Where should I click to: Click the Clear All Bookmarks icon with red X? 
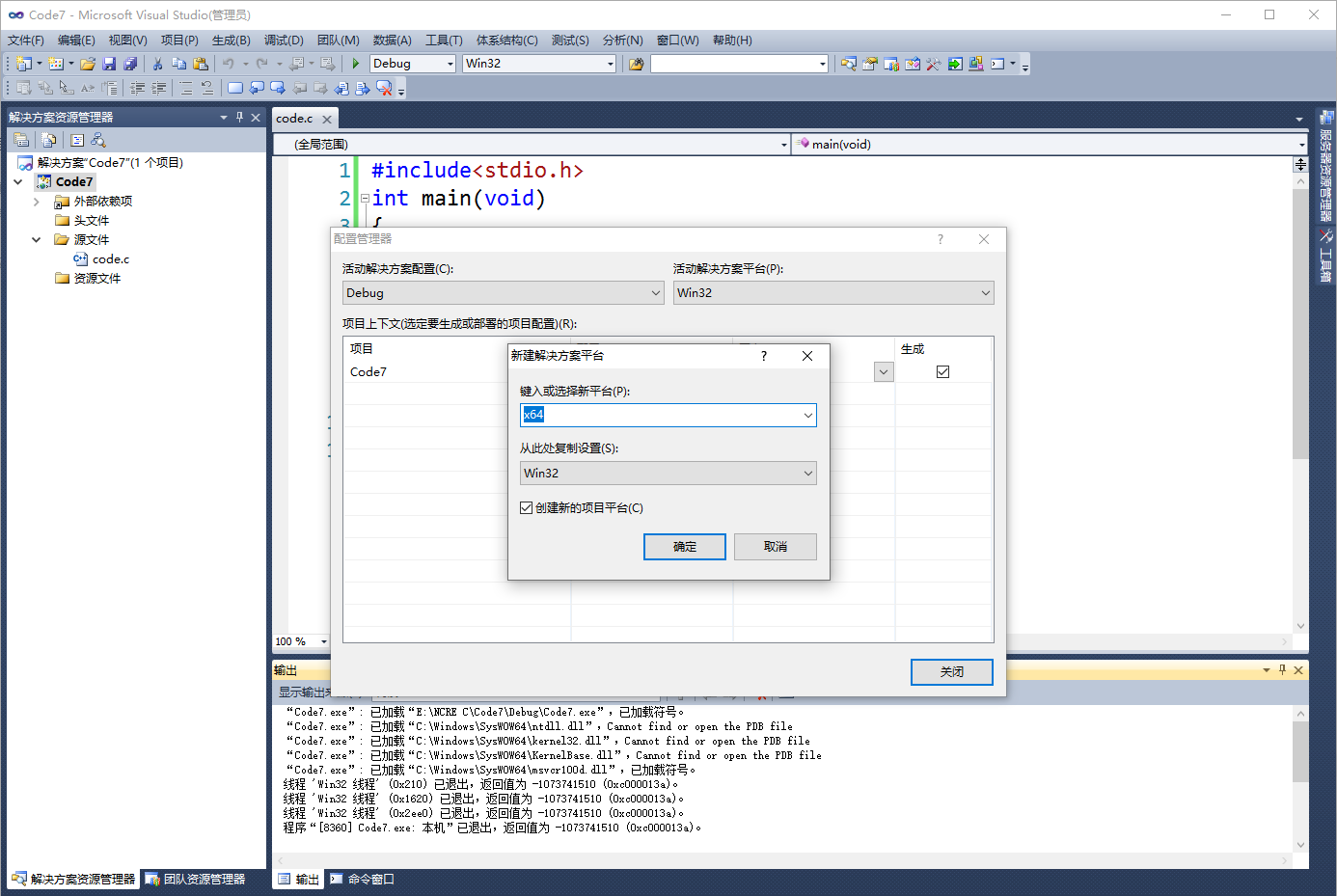384,88
